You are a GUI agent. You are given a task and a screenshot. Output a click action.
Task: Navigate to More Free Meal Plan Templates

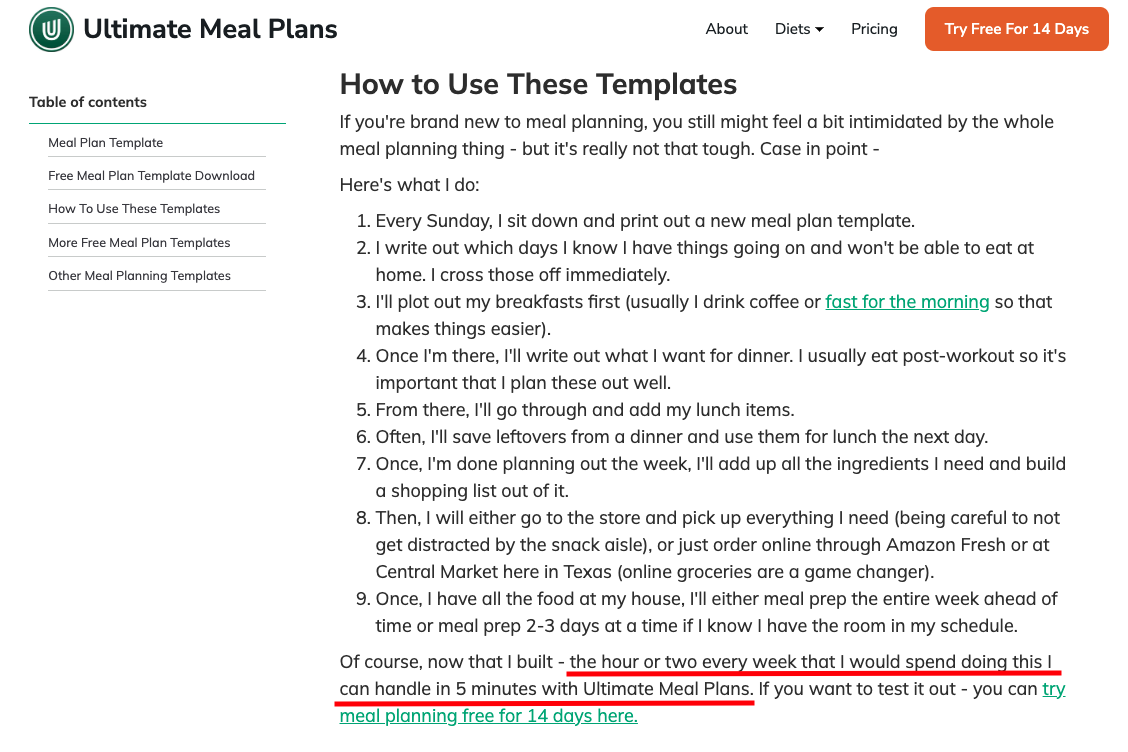(x=139, y=243)
